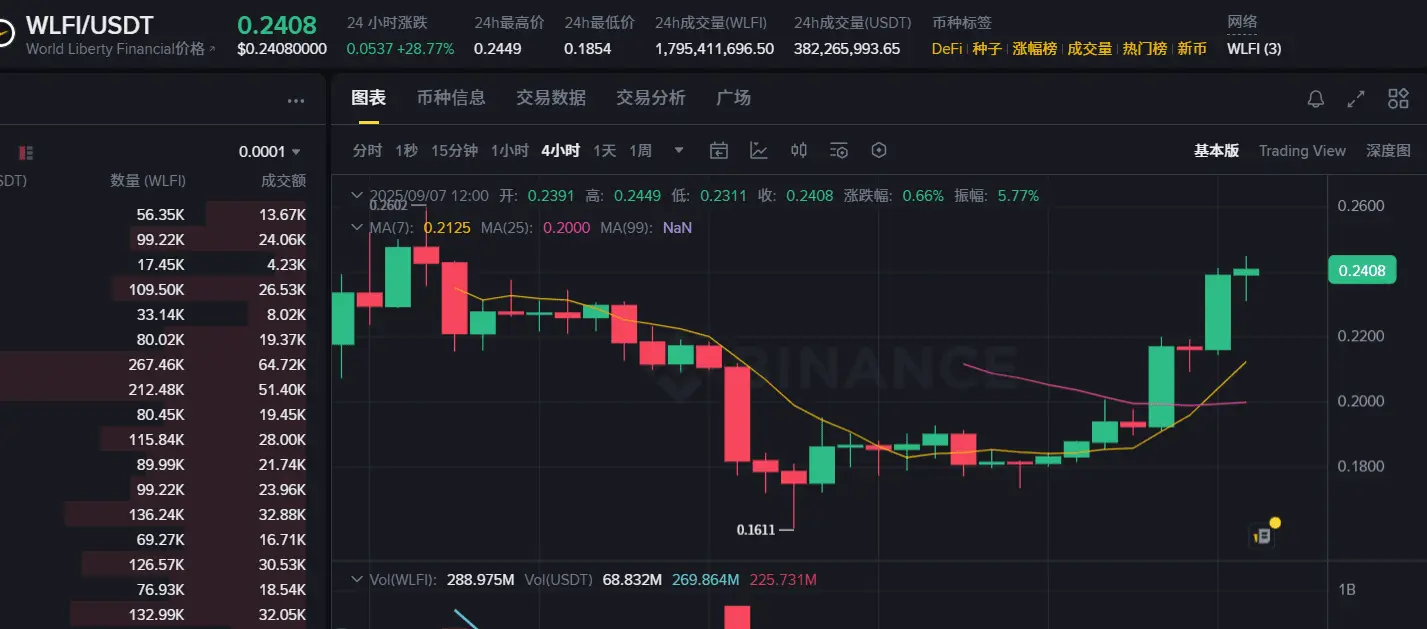This screenshot has width=1427, height=629.
Task: Click the MA(99) NaN indicator label
Action: tap(646, 228)
